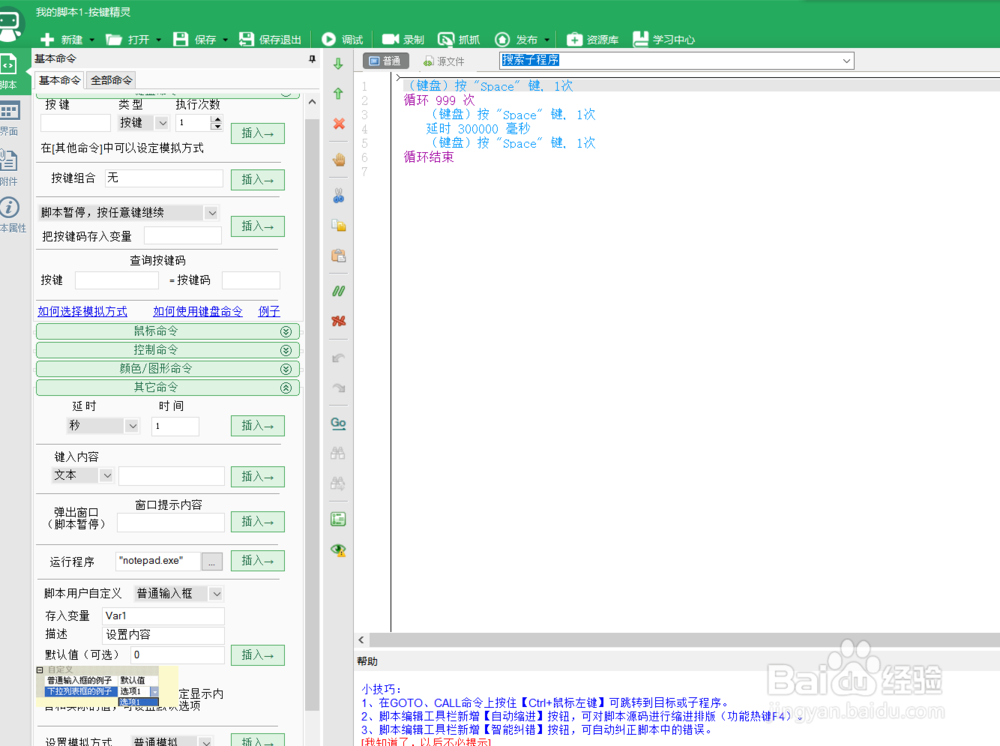Open the 学习中心 learning center
Image resolution: width=1000 pixels, height=746 pixels.
click(x=664, y=39)
